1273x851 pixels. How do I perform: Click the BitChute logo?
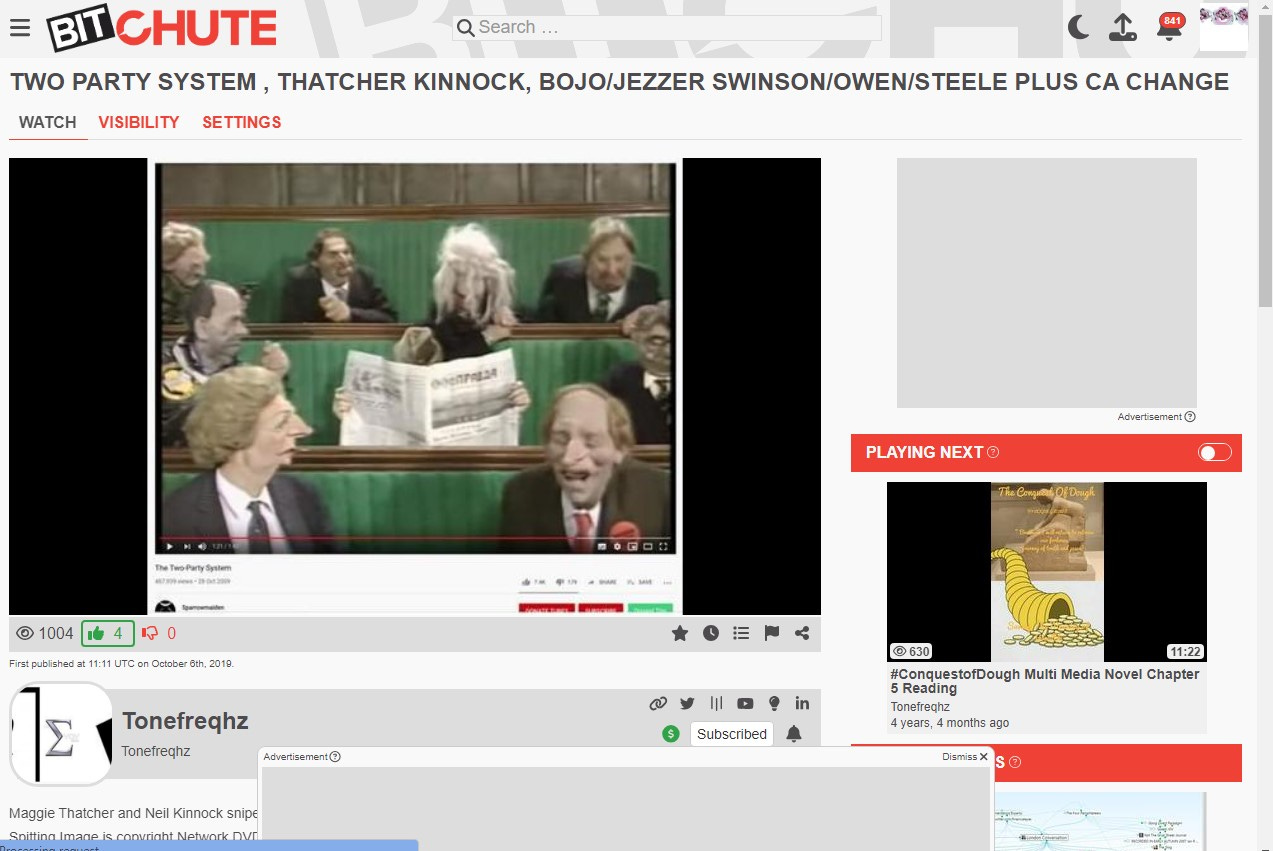(162, 28)
